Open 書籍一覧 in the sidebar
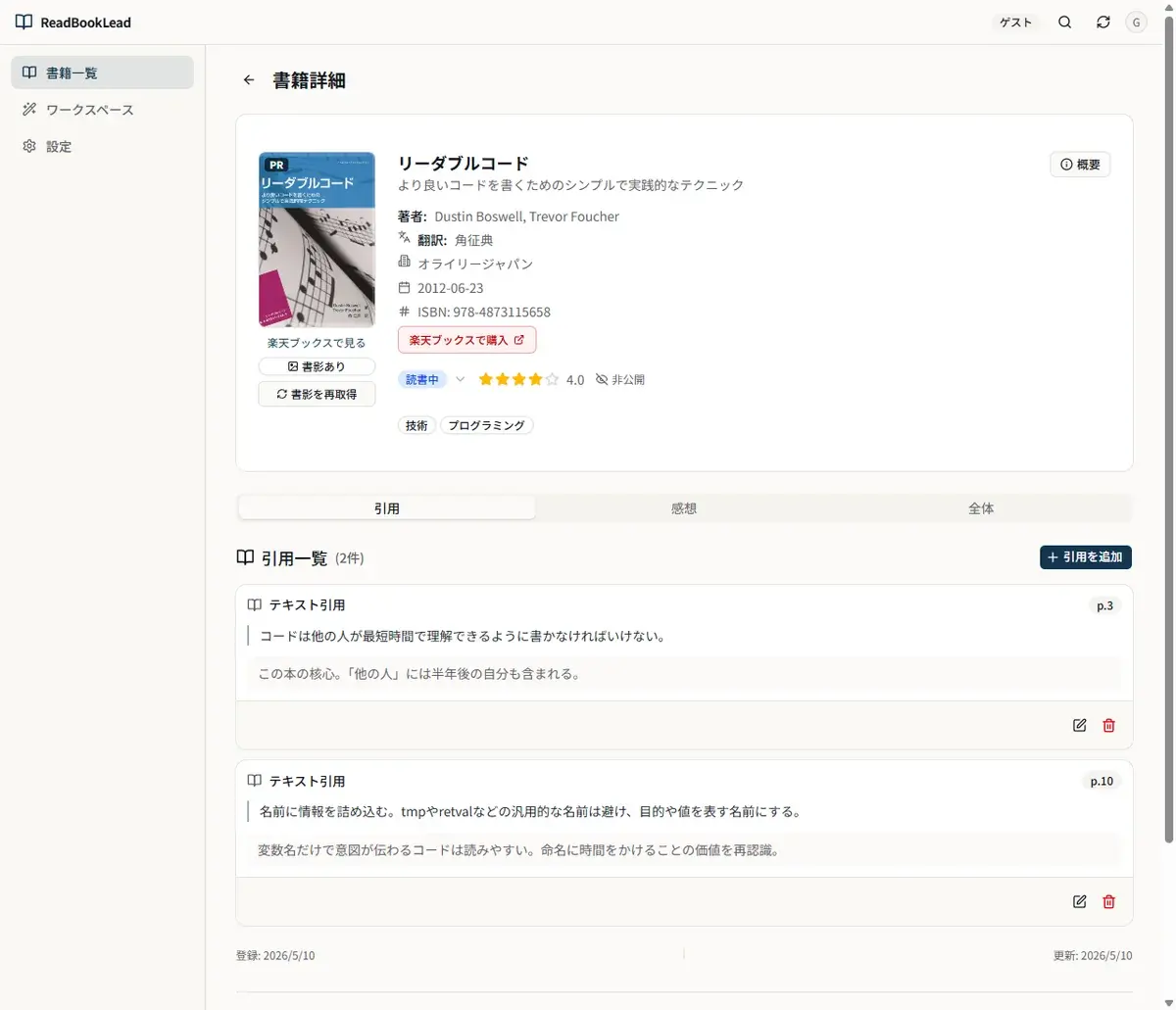Image resolution: width=1176 pixels, height=1010 pixels. tap(102, 72)
